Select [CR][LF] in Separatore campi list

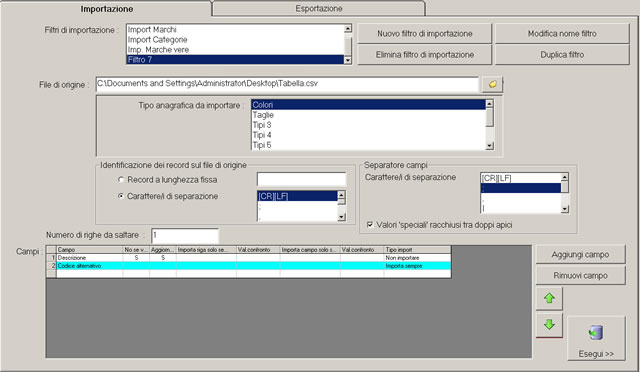click(521, 178)
